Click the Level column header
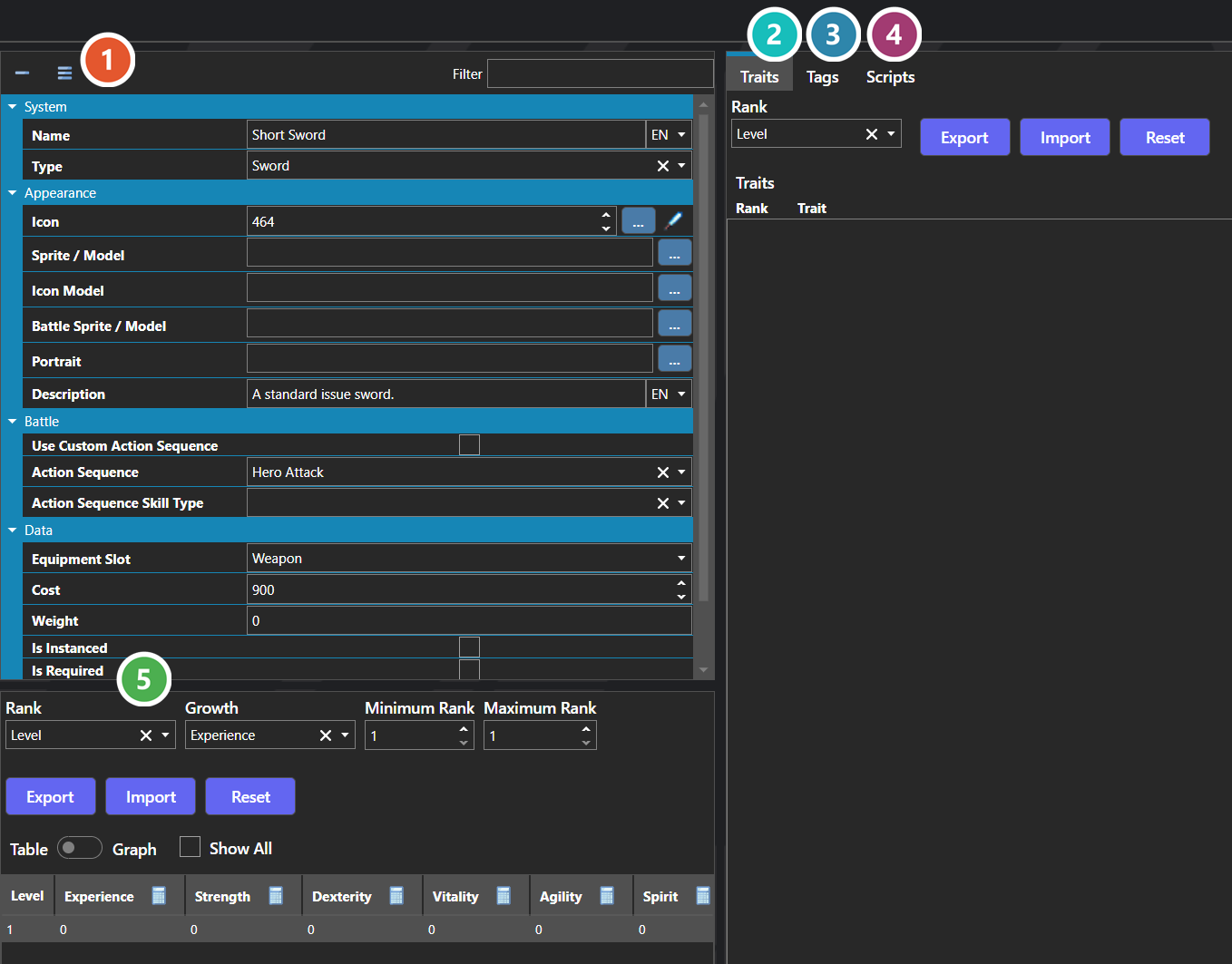Viewport: 1232px width, 964px height. [x=27, y=896]
